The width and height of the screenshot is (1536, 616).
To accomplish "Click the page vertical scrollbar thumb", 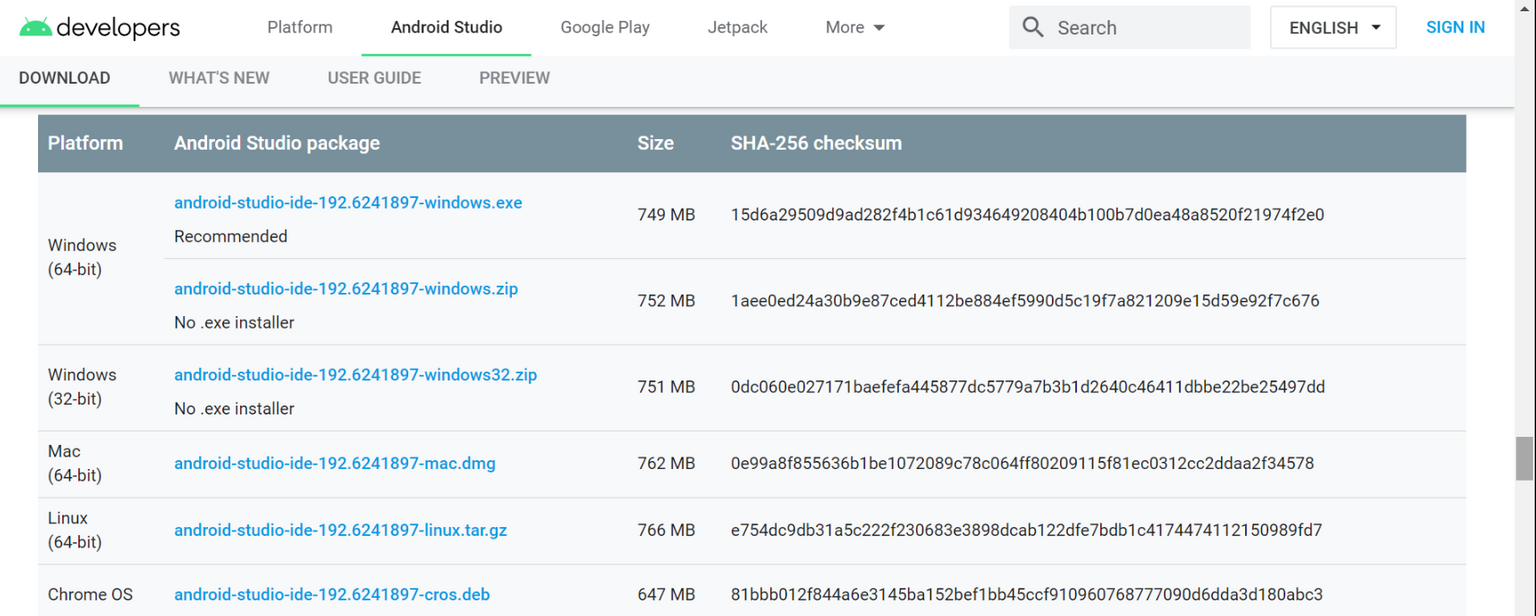I will pyautogui.click(x=1524, y=458).
